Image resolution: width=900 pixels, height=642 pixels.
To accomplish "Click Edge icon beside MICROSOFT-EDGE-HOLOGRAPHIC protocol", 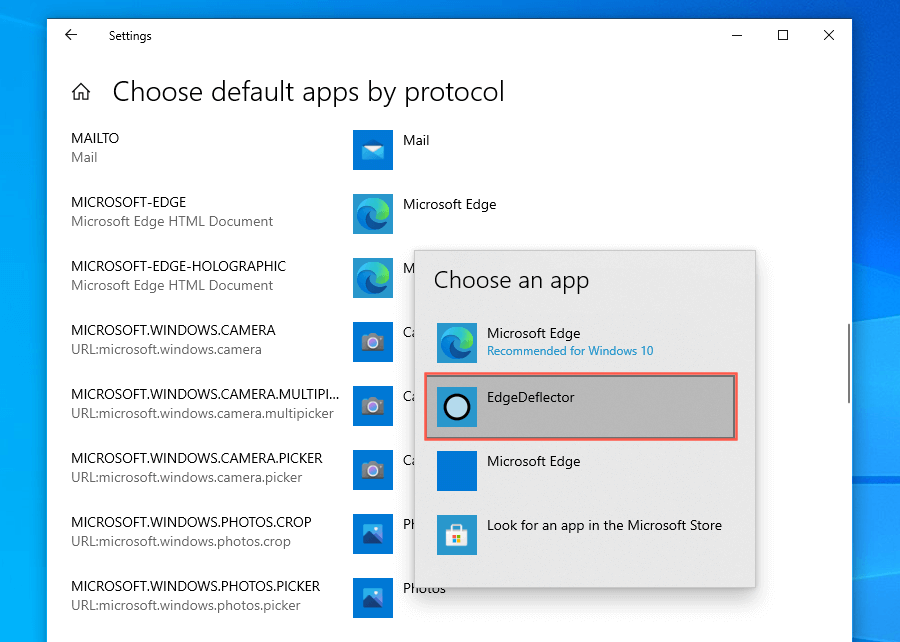I will 373,278.
